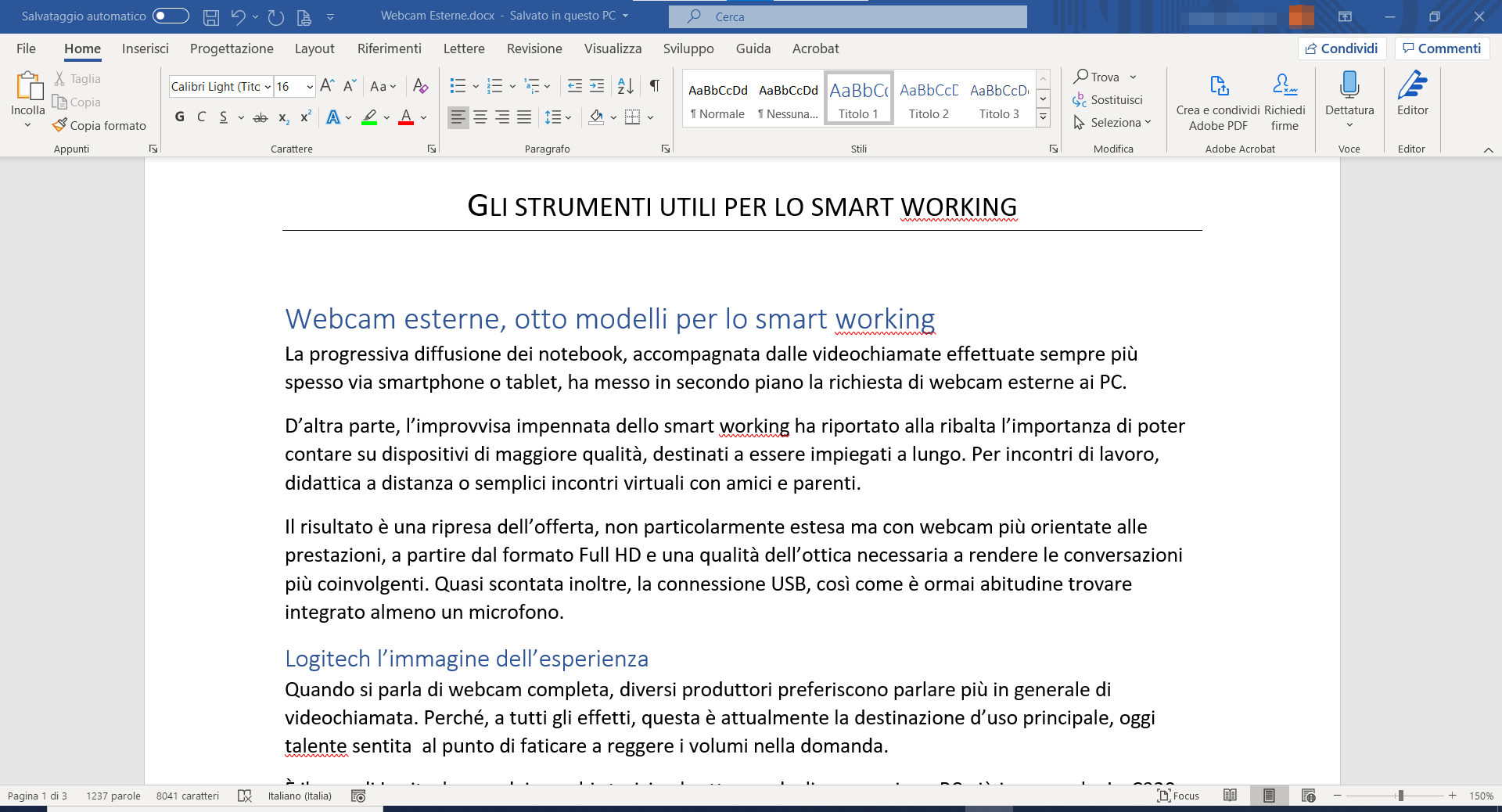The image size is (1502, 812).
Task: Open the Inserisci ribbon tab
Action: (145, 49)
